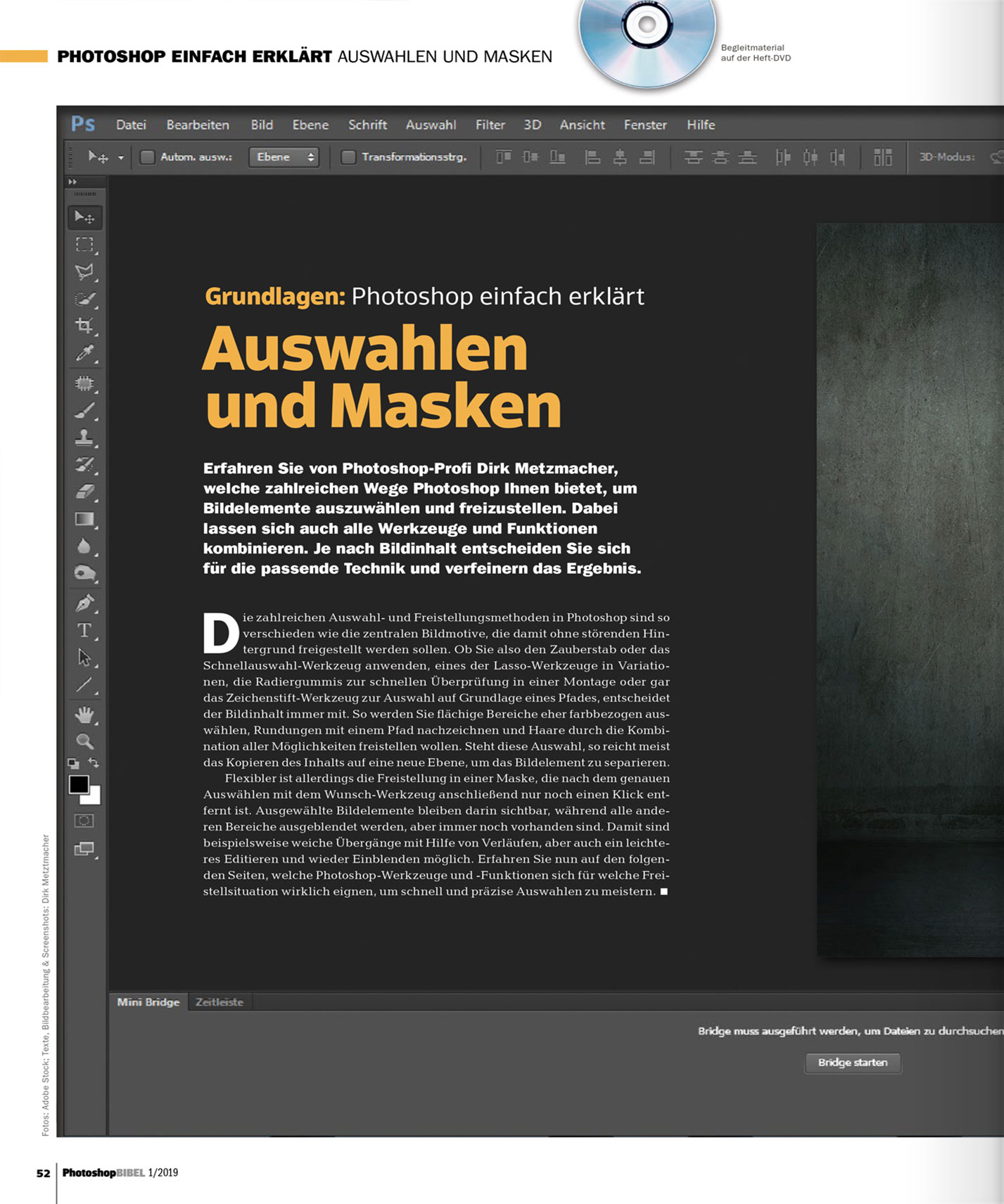Viewport: 1004px width, 1204px height.
Task: Select the Pen tool
Action: click(x=85, y=603)
